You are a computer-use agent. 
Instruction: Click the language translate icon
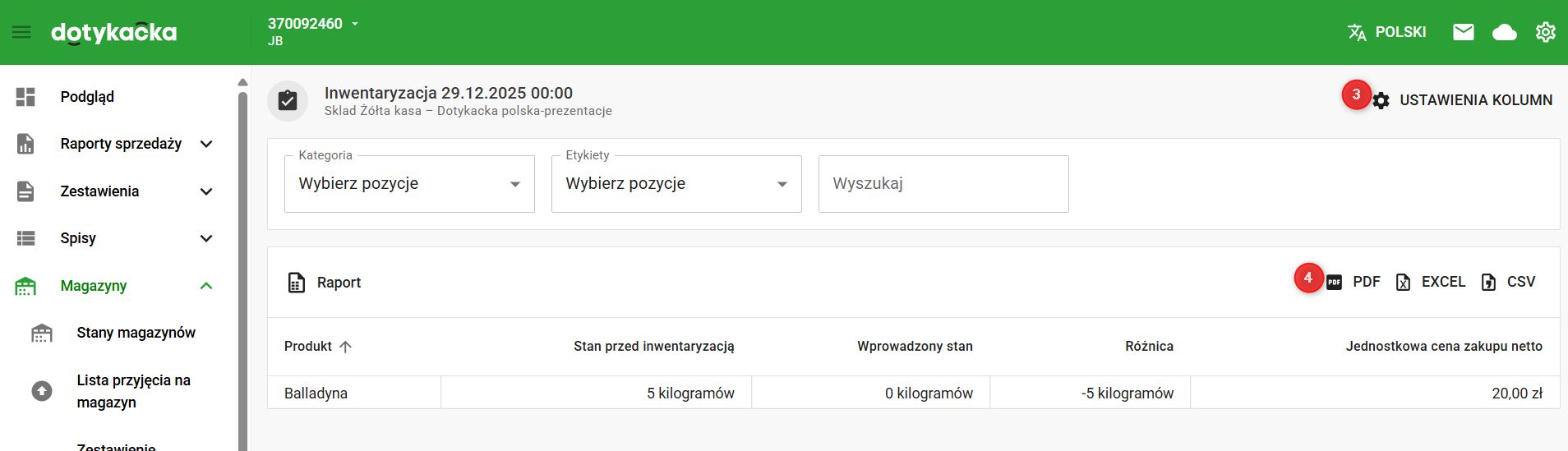(1357, 32)
